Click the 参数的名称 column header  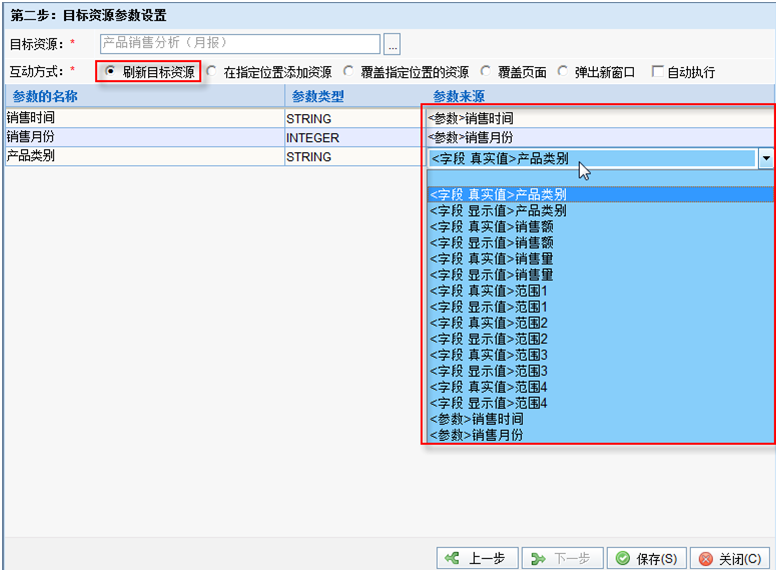click(144, 96)
